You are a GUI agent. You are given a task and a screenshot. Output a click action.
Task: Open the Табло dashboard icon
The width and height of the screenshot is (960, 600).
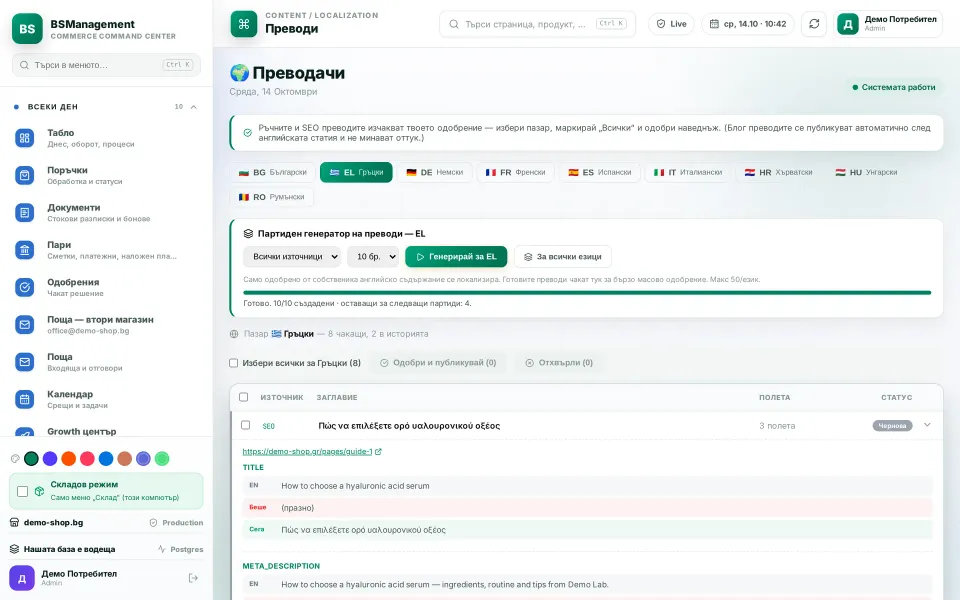(24, 138)
